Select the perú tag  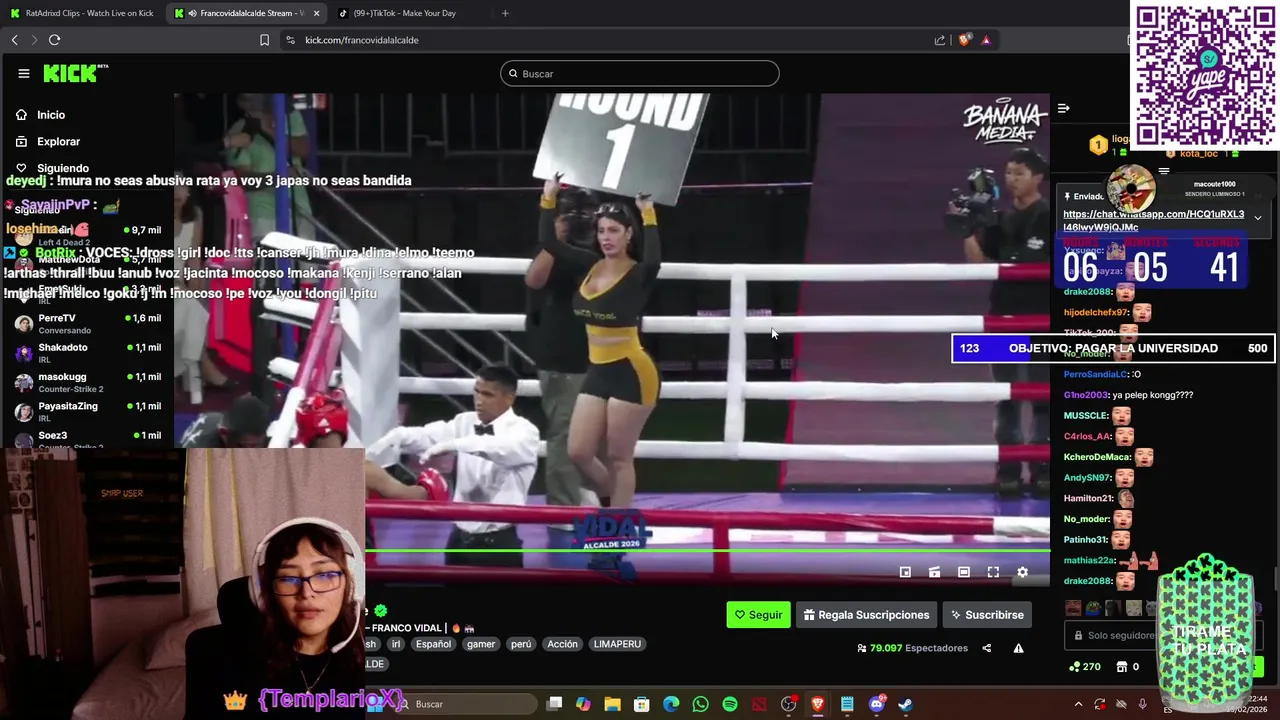(x=521, y=644)
